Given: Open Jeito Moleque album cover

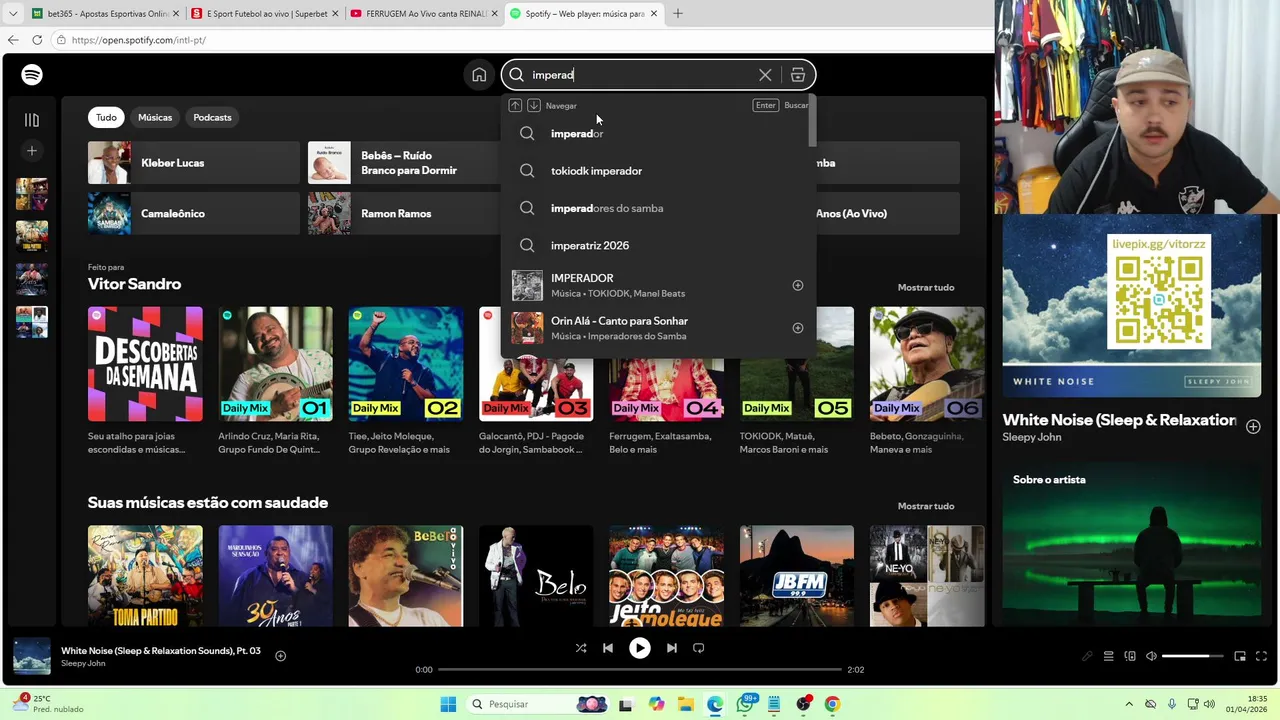Looking at the screenshot, I should coord(666,576).
